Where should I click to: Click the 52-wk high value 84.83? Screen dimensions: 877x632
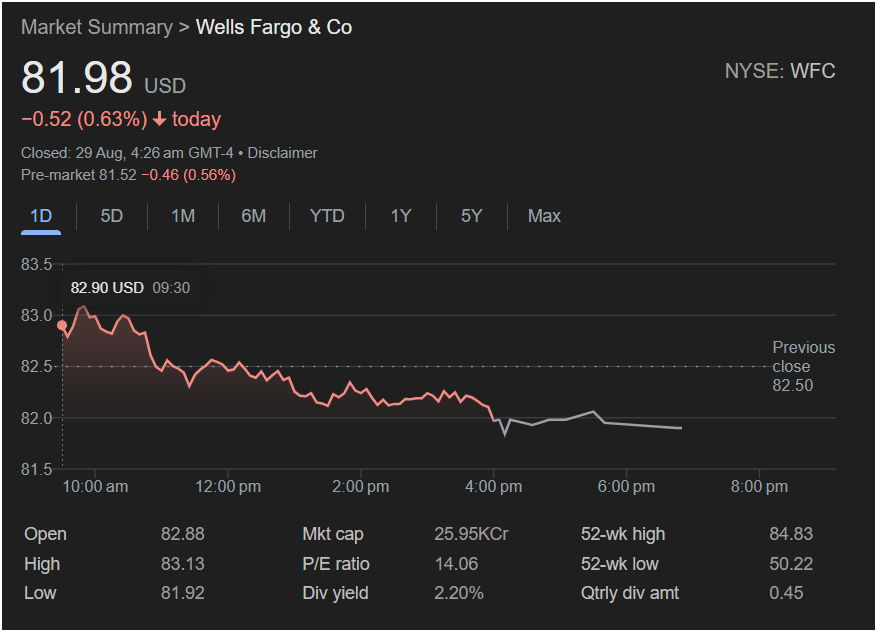786,534
